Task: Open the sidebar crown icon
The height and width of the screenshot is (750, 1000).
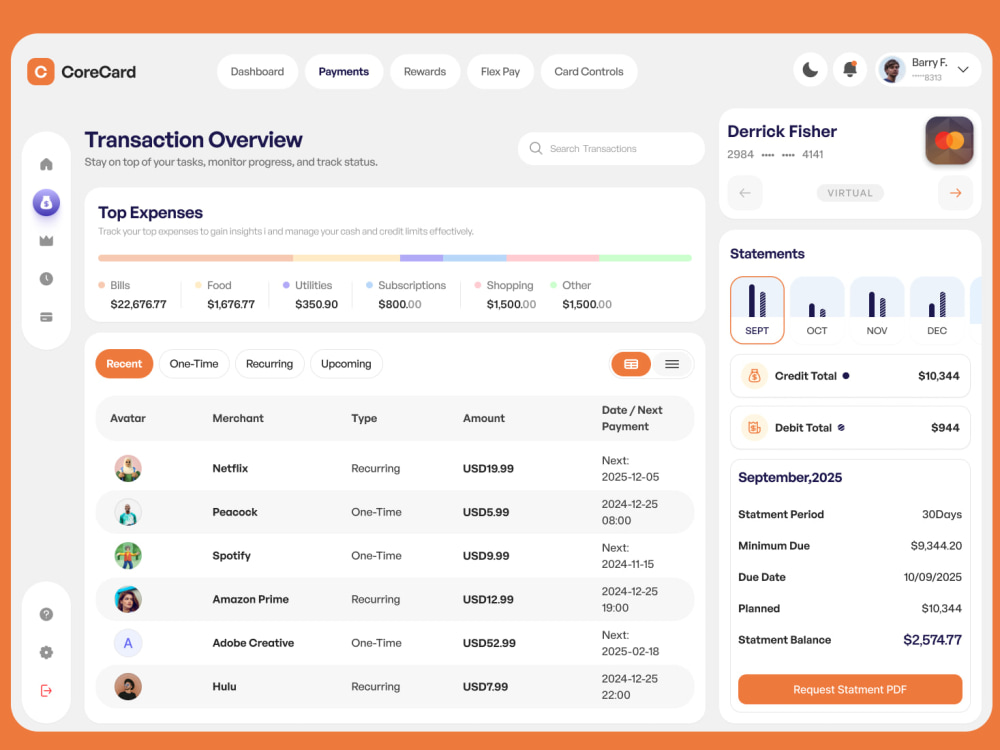Action: pyautogui.click(x=46, y=240)
